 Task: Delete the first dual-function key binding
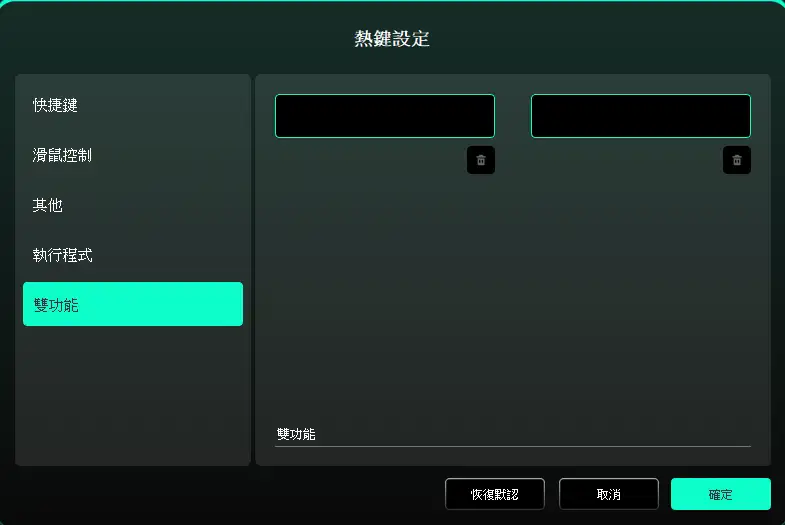pyautogui.click(x=481, y=160)
